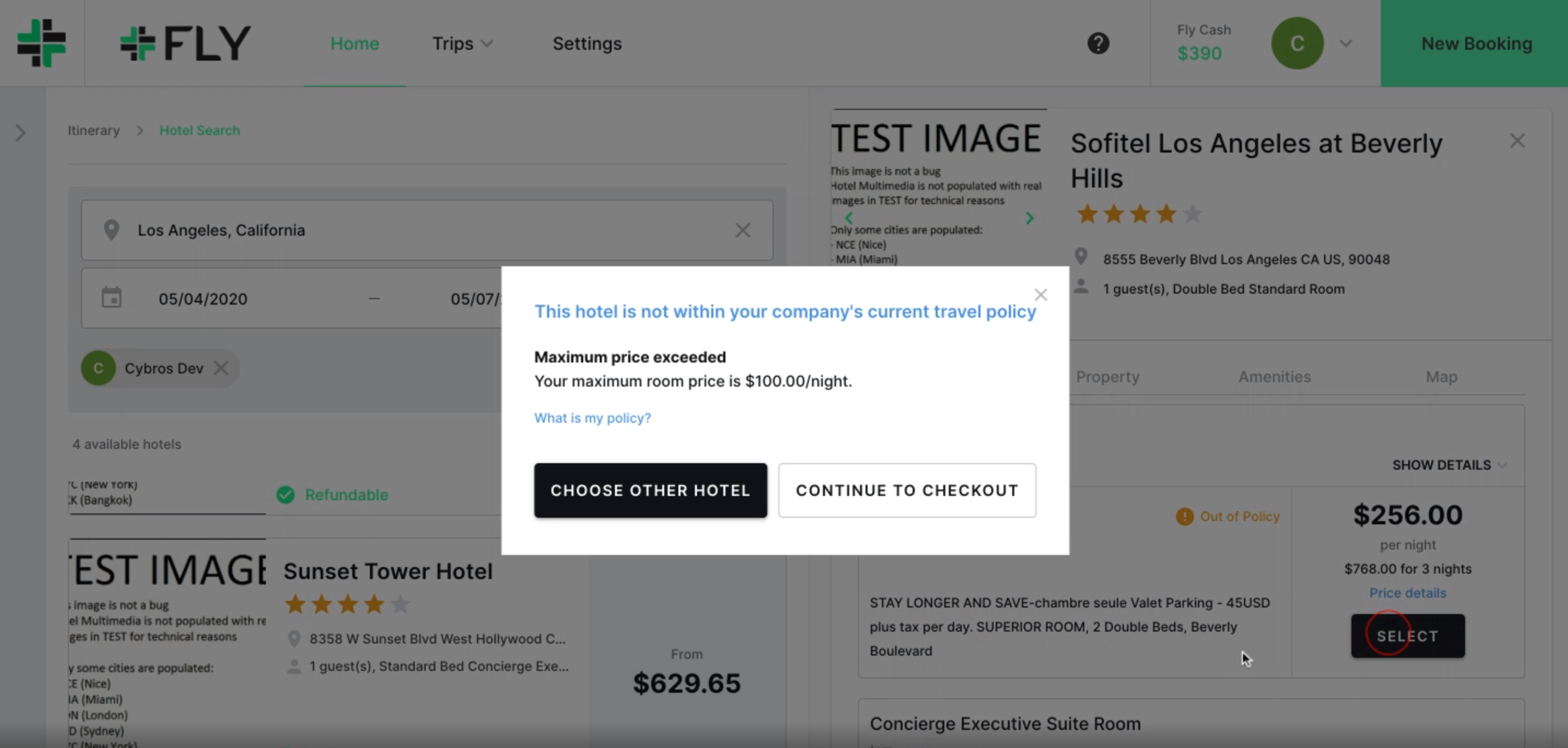Viewport: 1568px width, 748px height.
Task: Clear the location field with the X
Action: (x=742, y=230)
